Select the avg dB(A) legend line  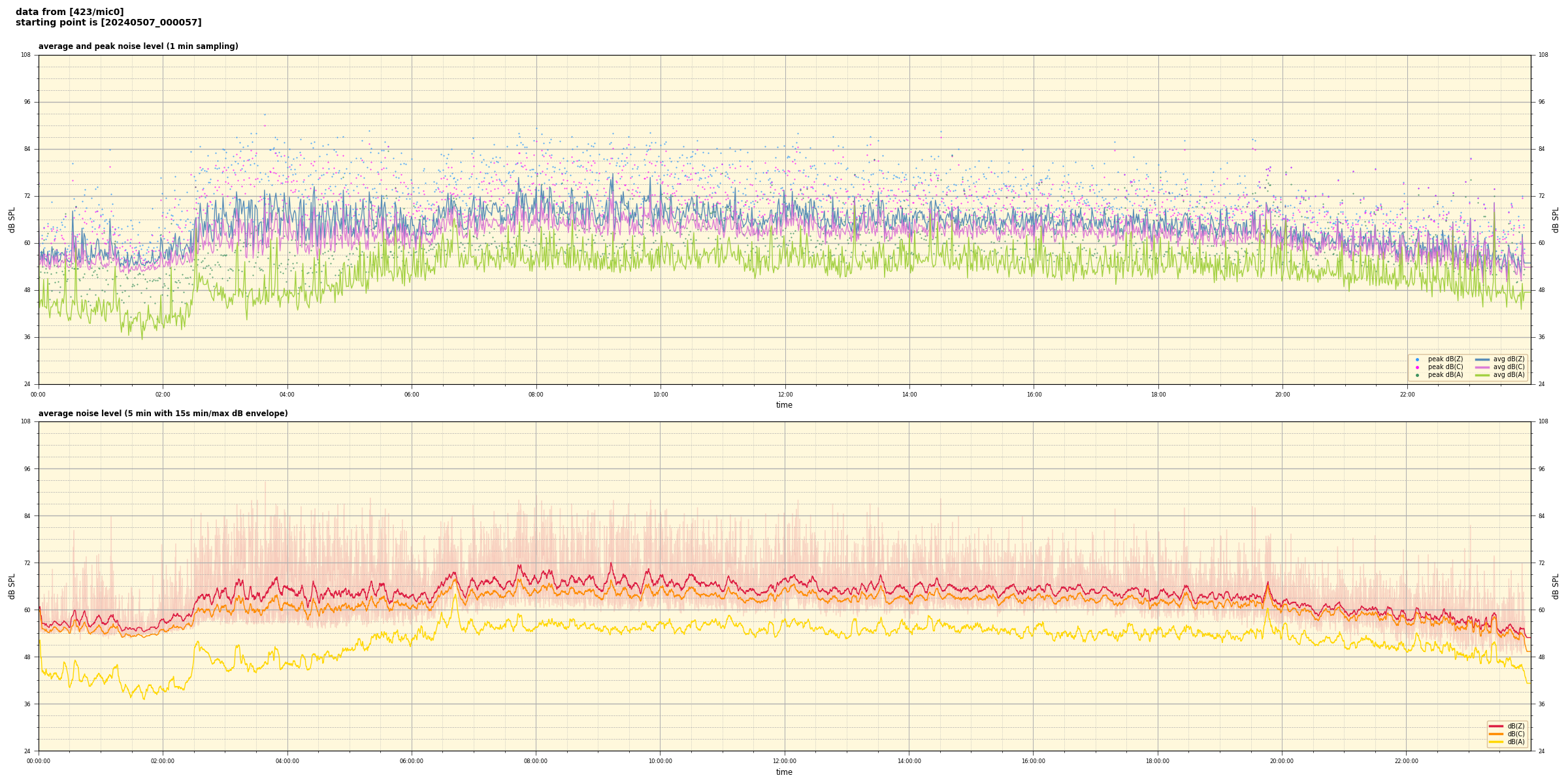1482,375
